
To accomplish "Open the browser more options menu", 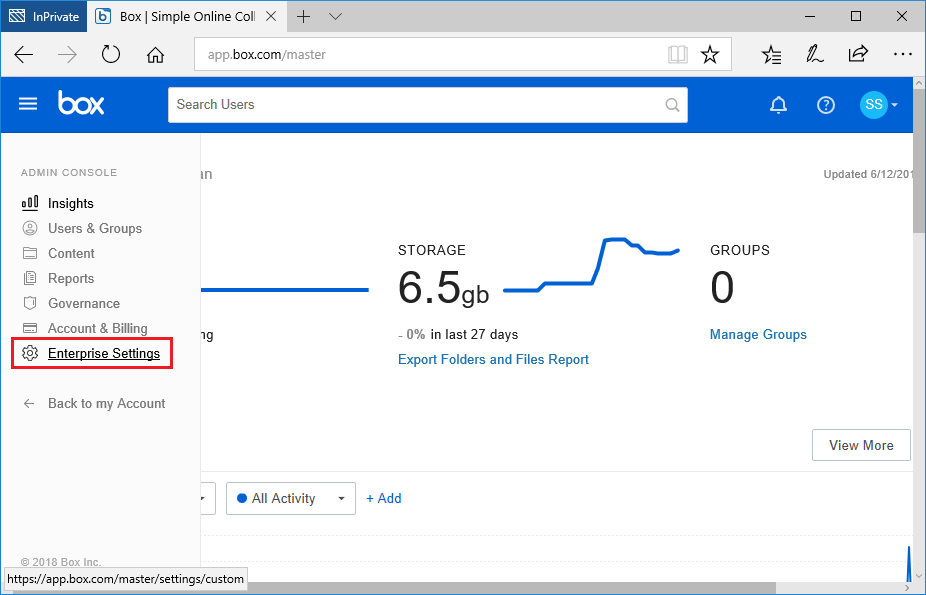I will (x=902, y=55).
